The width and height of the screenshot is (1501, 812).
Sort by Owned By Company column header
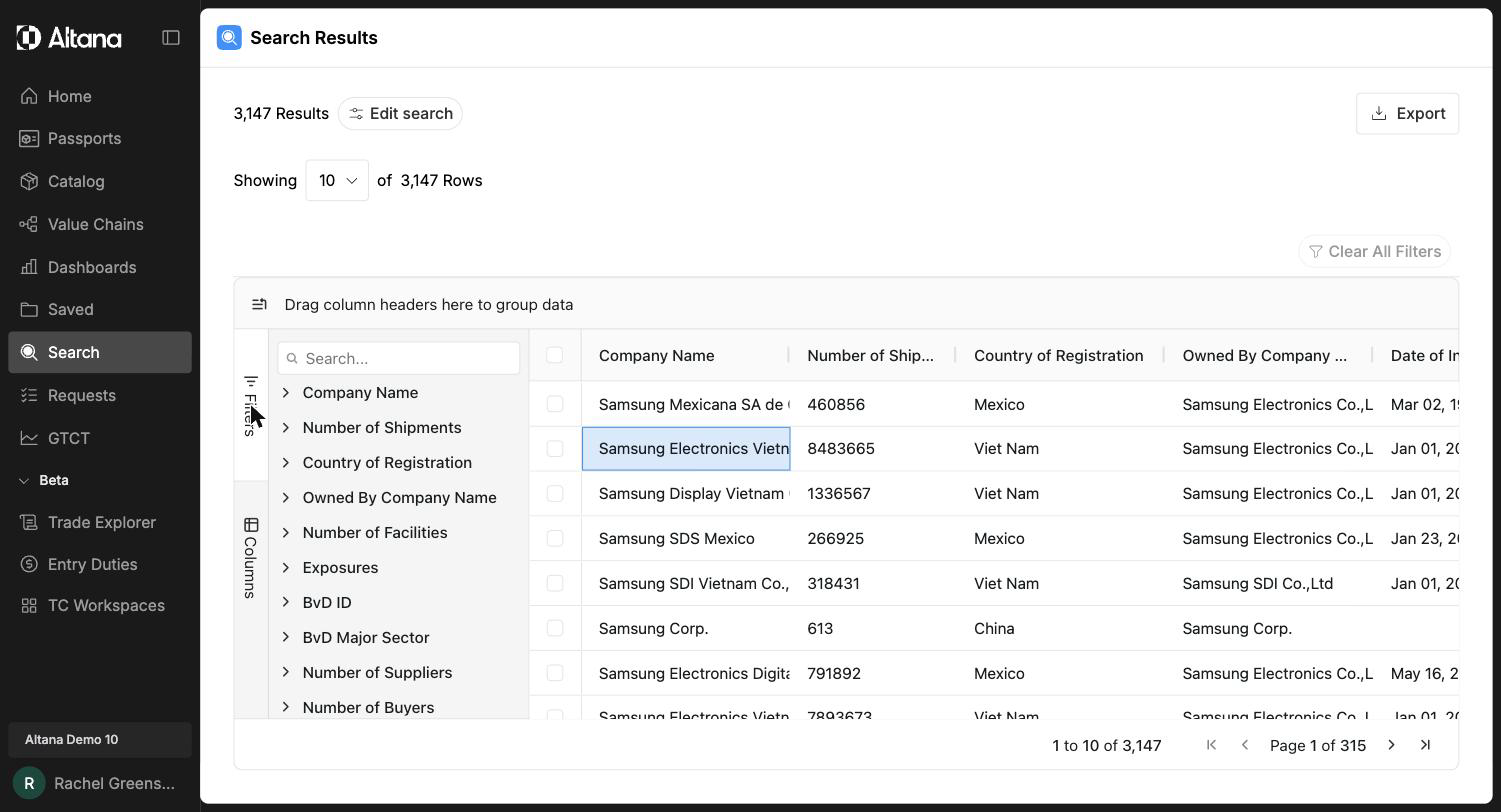click(1268, 355)
